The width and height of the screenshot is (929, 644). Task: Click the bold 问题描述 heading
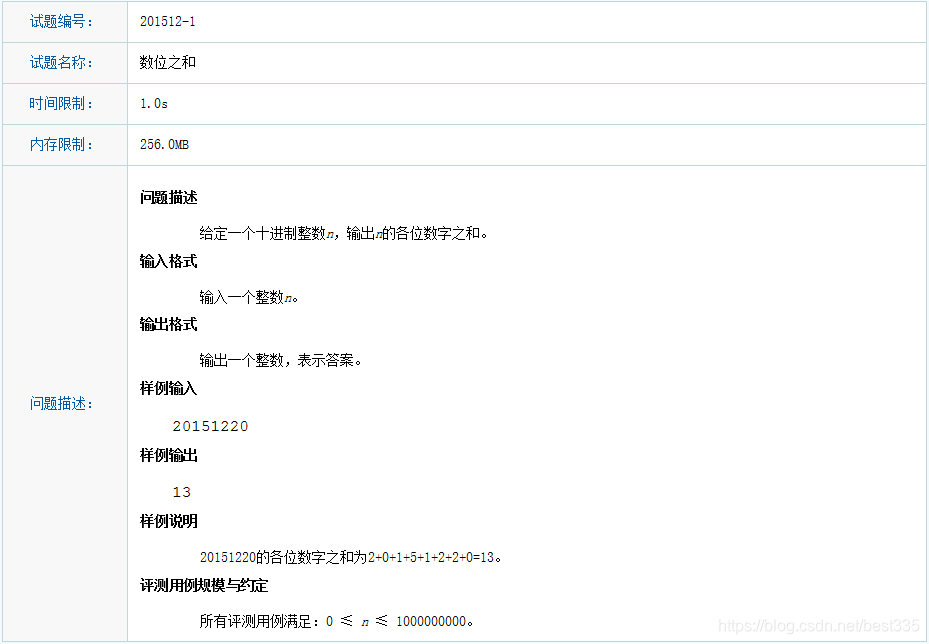click(x=168, y=198)
